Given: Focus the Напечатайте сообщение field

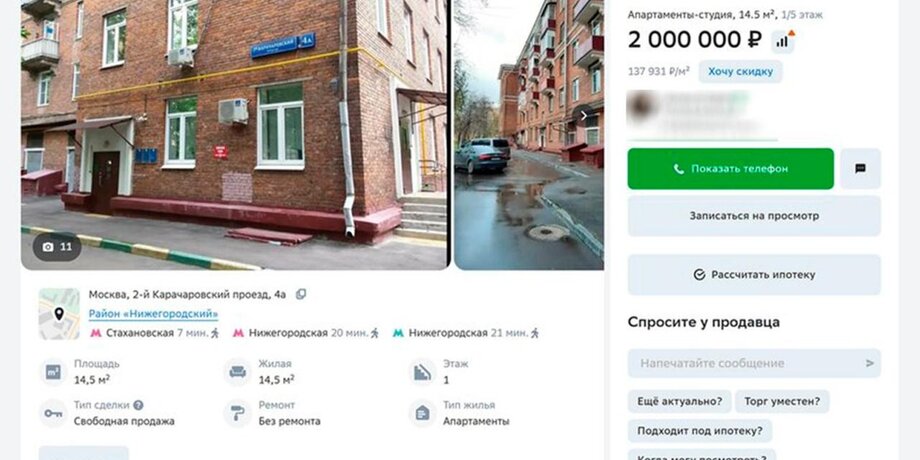Looking at the screenshot, I should tap(754, 363).
